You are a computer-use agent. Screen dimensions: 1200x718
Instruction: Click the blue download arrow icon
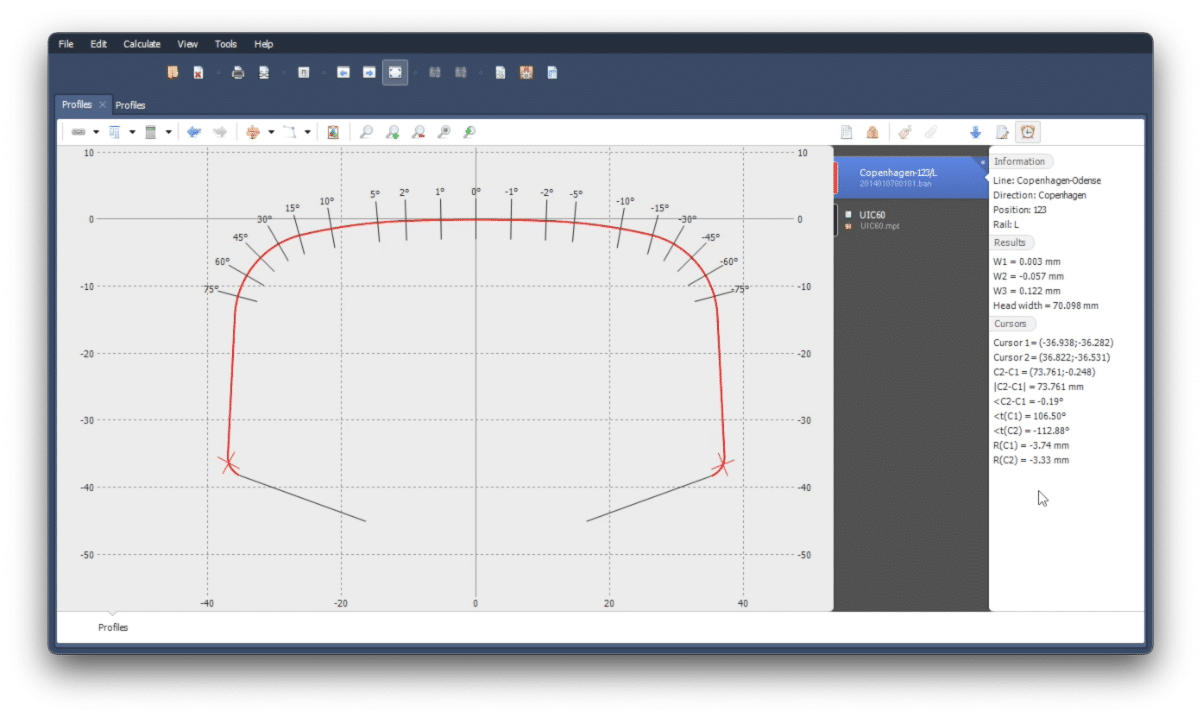[x=975, y=132]
